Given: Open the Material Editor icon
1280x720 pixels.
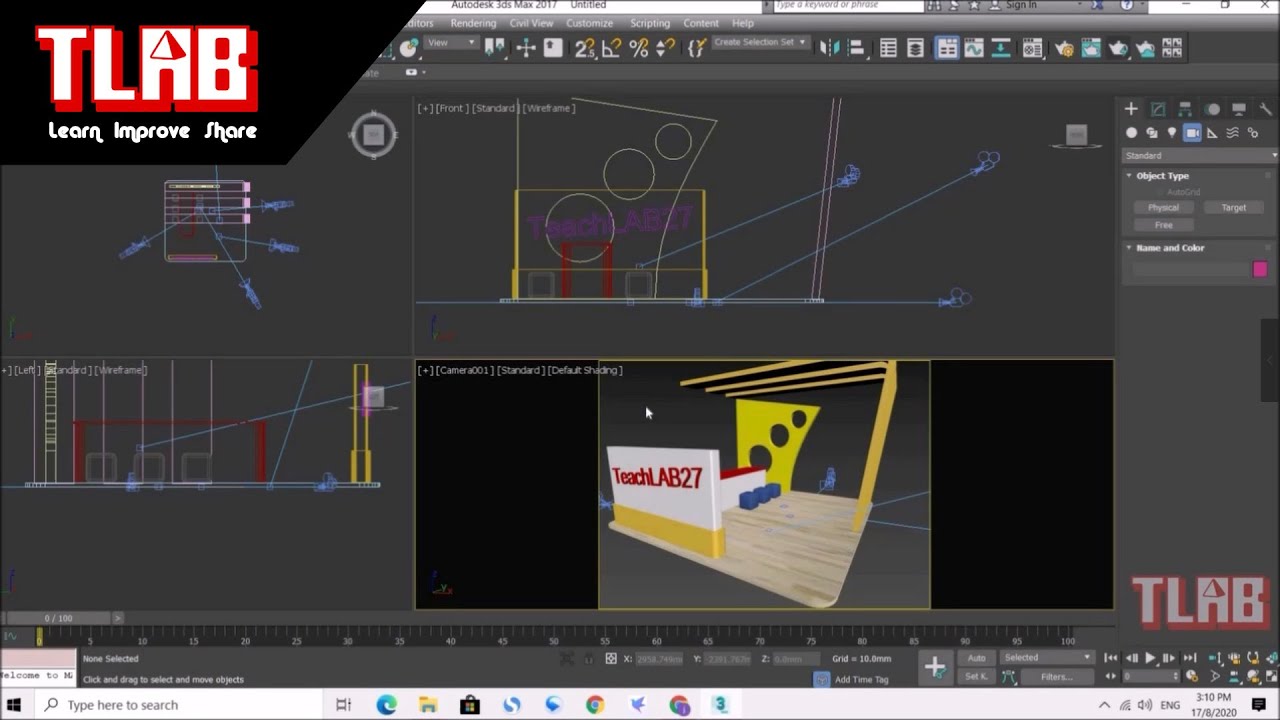Looking at the screenshot, I should click(1033, 48).
